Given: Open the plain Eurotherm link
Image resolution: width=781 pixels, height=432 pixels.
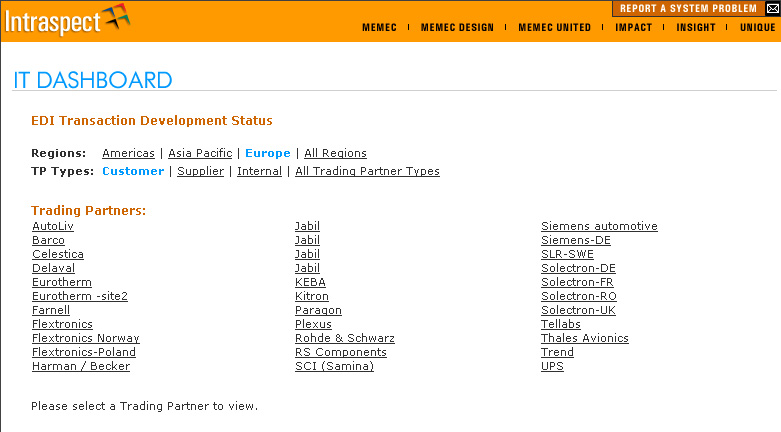Looking at the screenshot, I should tap(62, 282).
